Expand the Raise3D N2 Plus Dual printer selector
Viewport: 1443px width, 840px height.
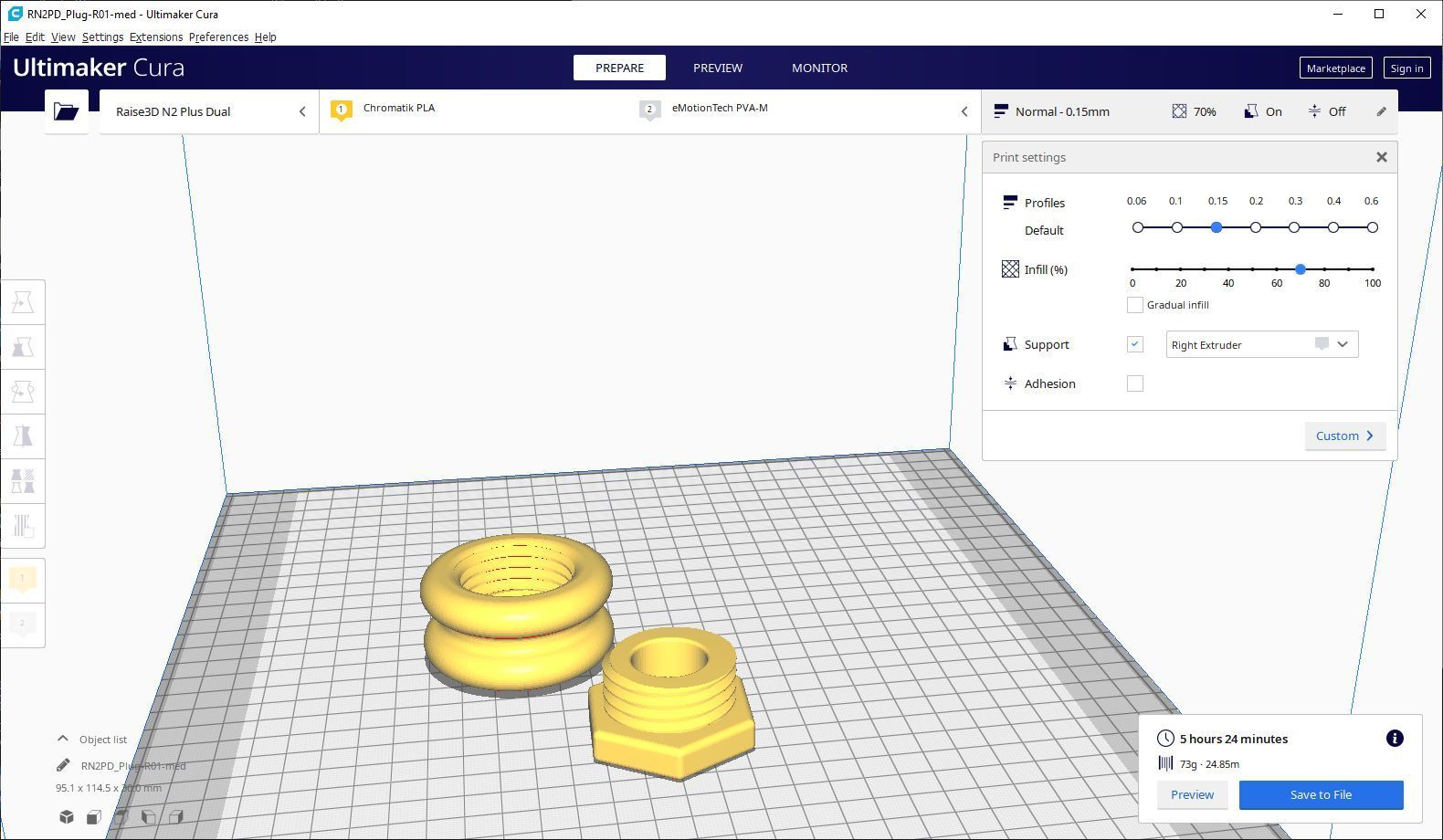coord(209,111)
